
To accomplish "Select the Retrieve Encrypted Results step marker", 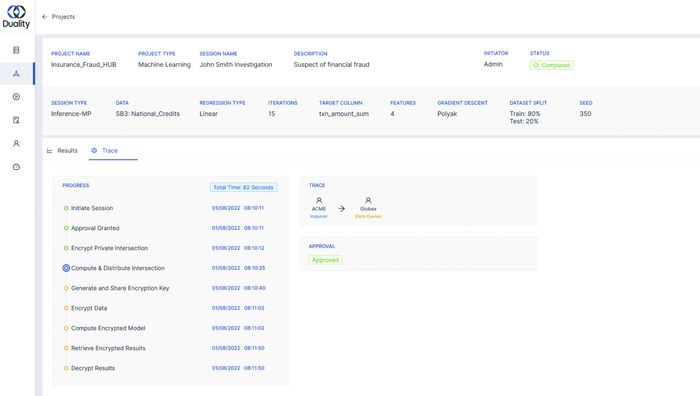I will (x=66, y=348).
